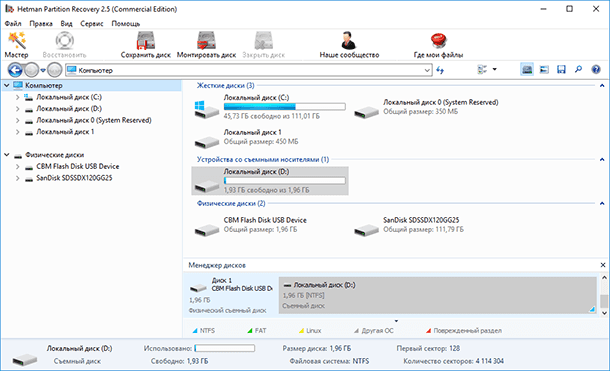
Task: Click the D: drive usage bar
Action: click(284, 180)
